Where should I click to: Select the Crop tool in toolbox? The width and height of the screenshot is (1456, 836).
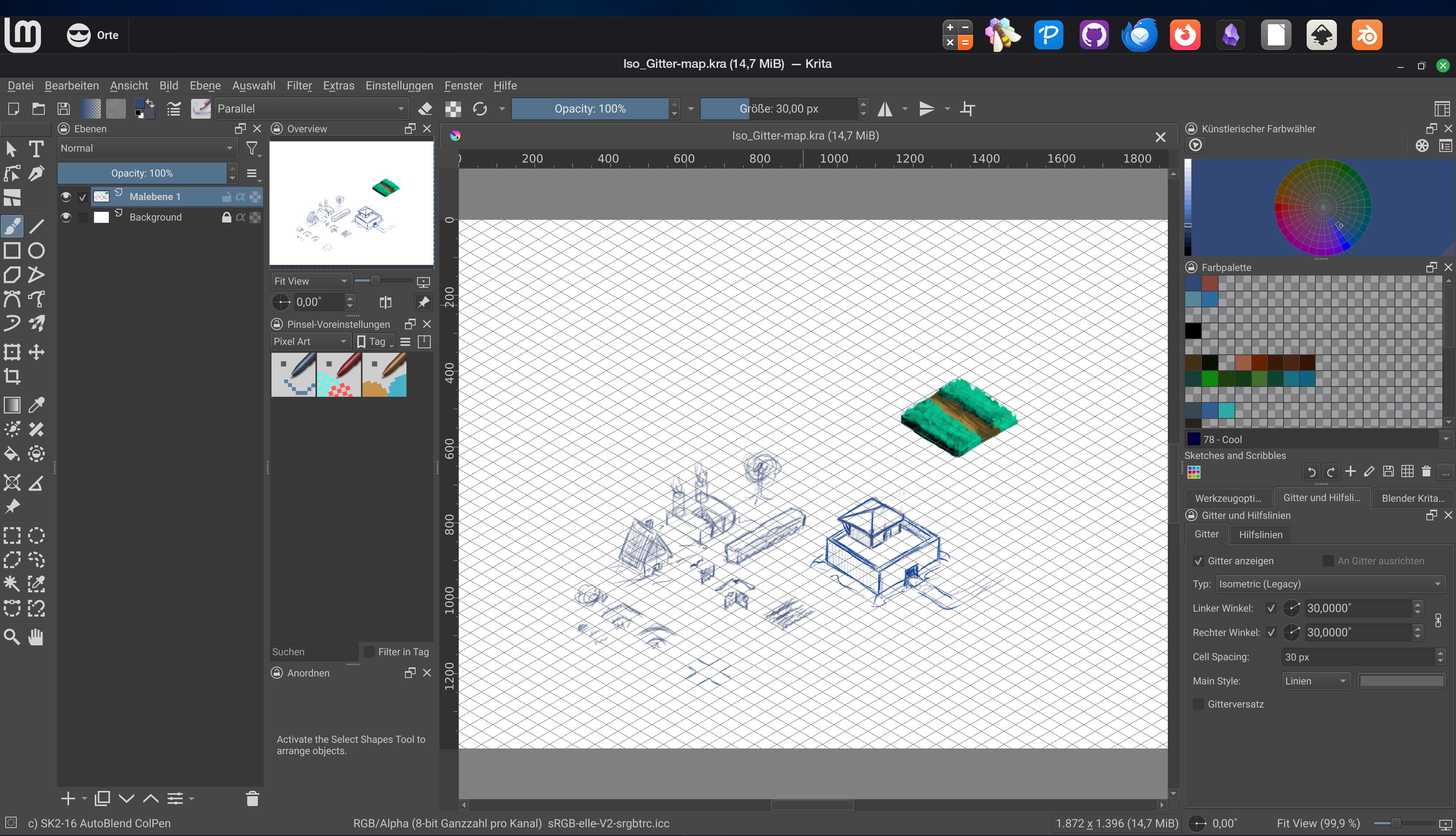point(12,377)
